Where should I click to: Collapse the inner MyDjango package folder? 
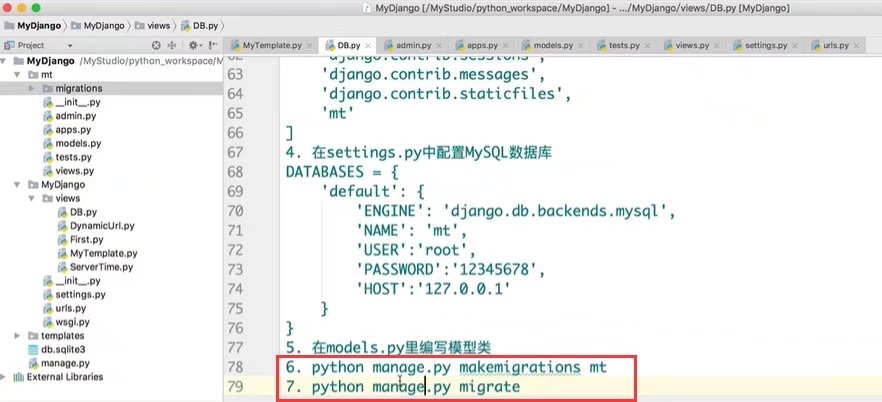click(17, 184)
